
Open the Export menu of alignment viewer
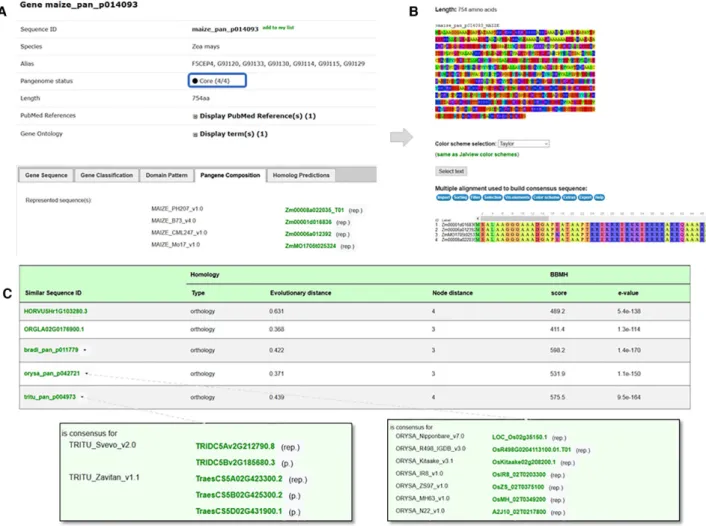coord(585,197)
